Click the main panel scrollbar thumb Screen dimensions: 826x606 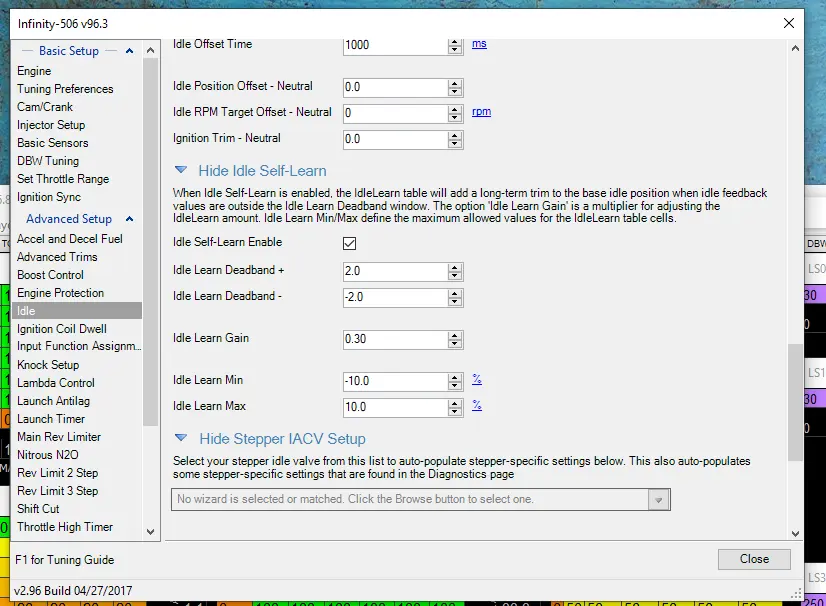click(795, 403)
